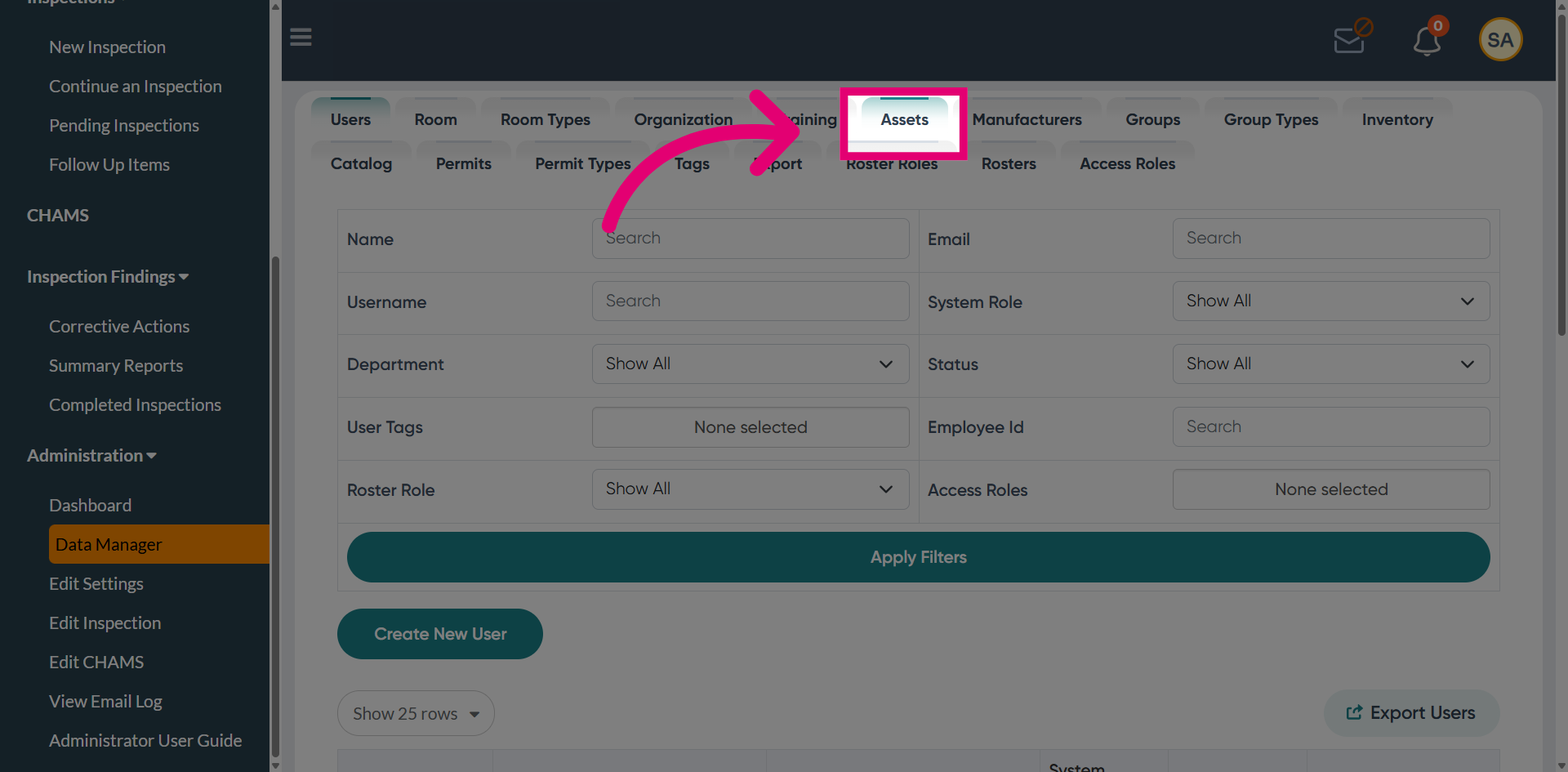The width and height of the screenshot is (1568, 772).
Task: Open the Roster Role dropdown
Action: (x=751, y=489)
